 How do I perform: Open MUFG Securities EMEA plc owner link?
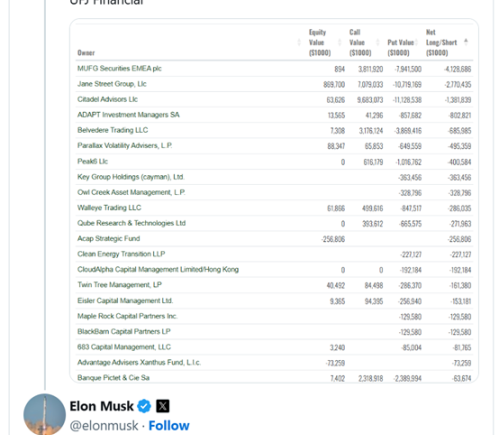[119, 68]
